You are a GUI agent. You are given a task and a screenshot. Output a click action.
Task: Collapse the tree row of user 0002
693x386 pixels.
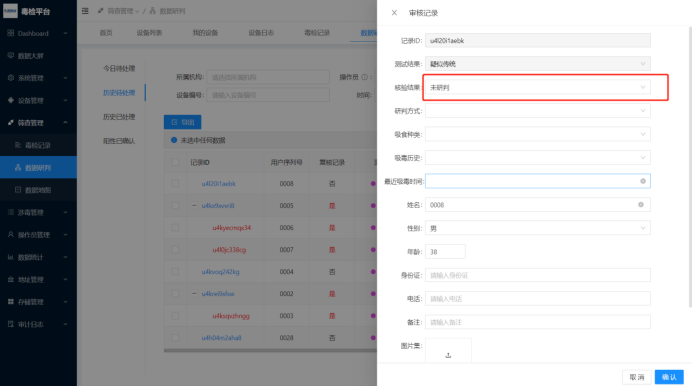click(x=194, y=294)
